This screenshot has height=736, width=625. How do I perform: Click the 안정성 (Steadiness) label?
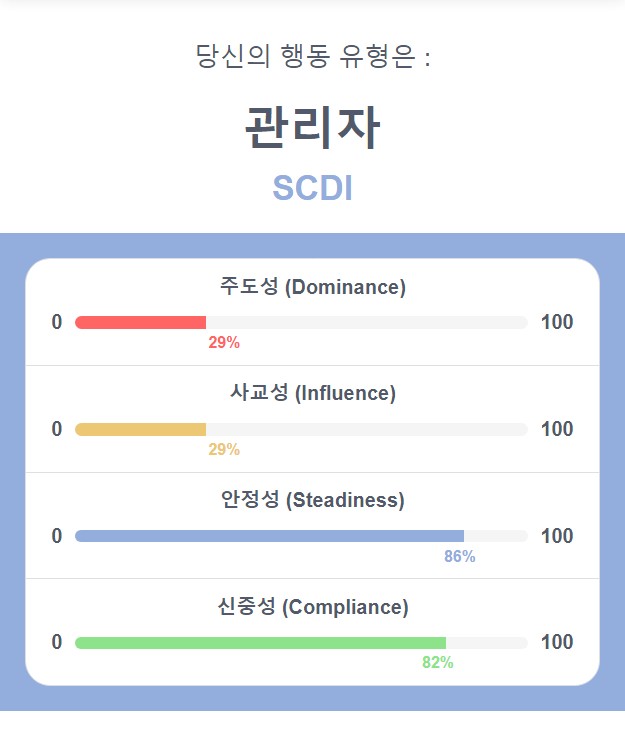point(312,499)
